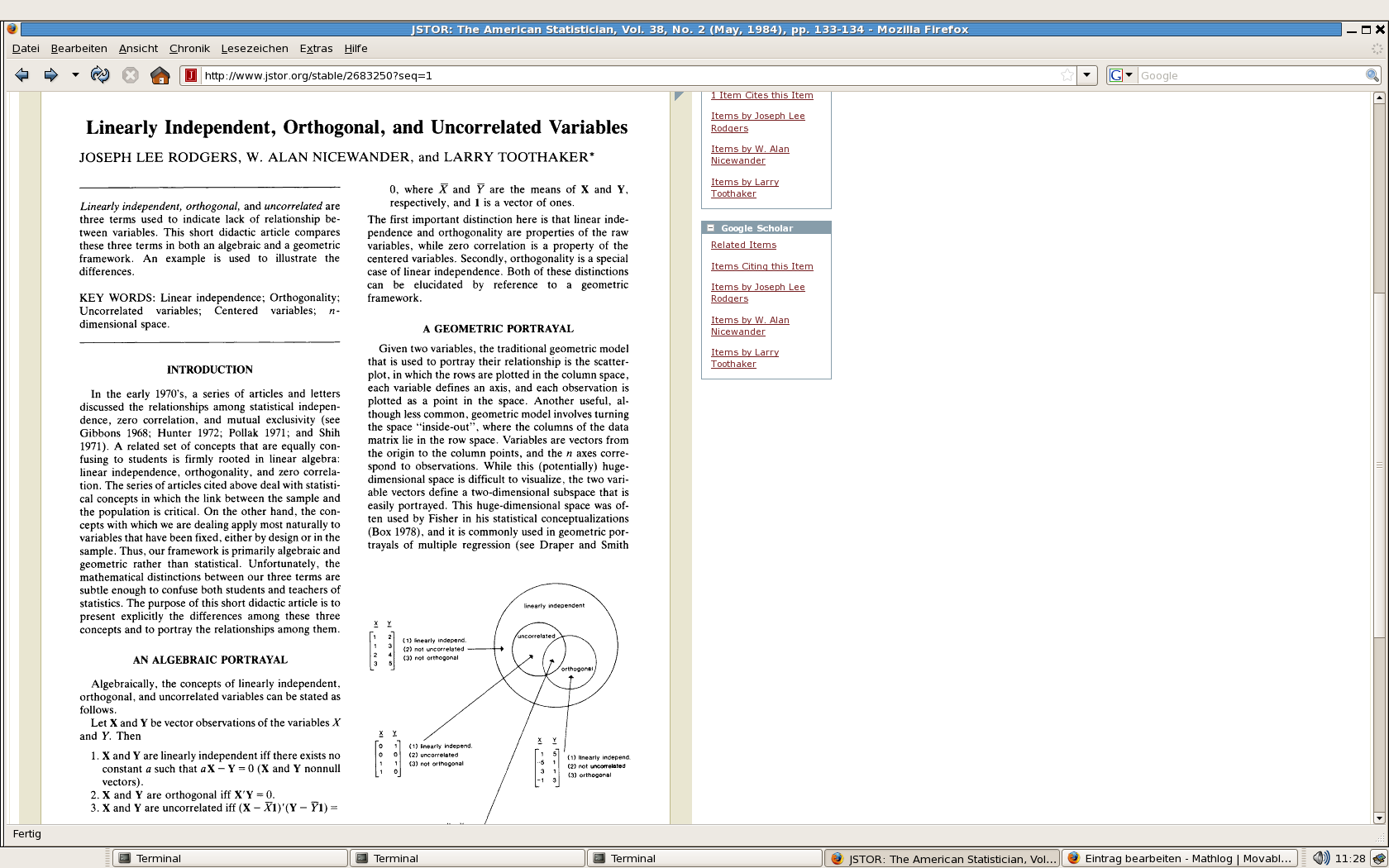The width and height of the screenshot is (1389, 868).
Task: Go to the Home page
Action: tap(160, 75)
